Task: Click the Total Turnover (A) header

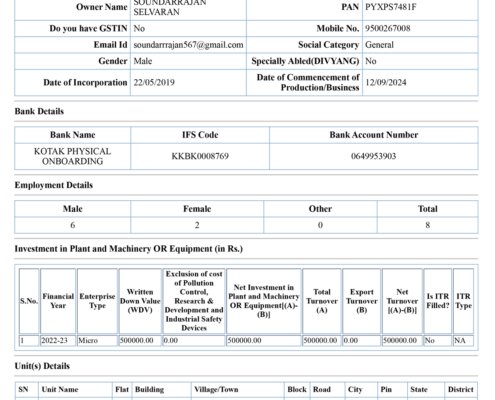Action: tap(322, 301)
